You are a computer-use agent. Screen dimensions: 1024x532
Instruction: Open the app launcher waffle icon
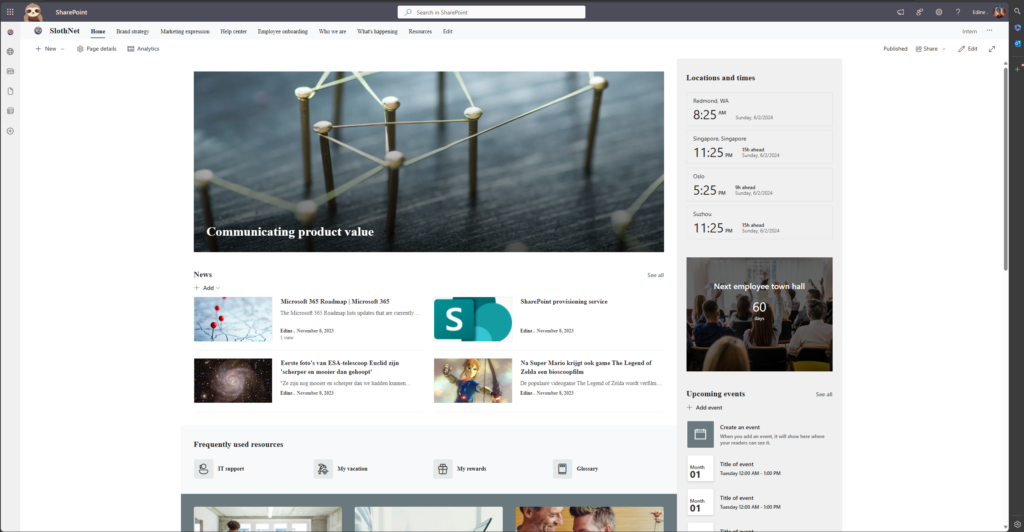coord(10,12)
